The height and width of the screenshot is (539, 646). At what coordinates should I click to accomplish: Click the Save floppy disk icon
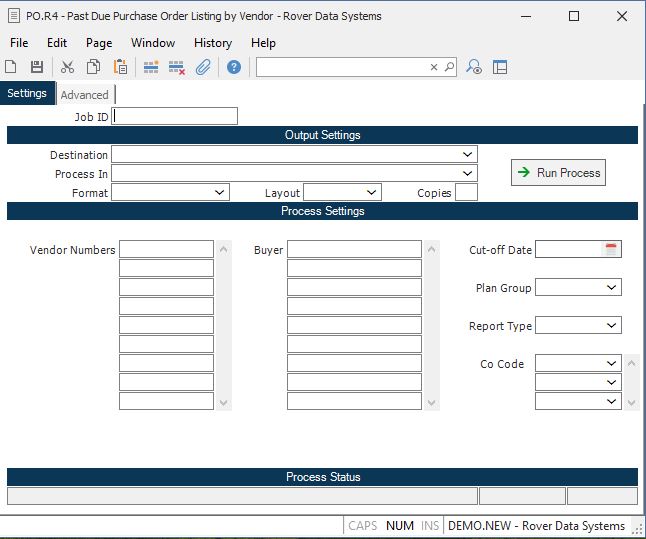37,67
